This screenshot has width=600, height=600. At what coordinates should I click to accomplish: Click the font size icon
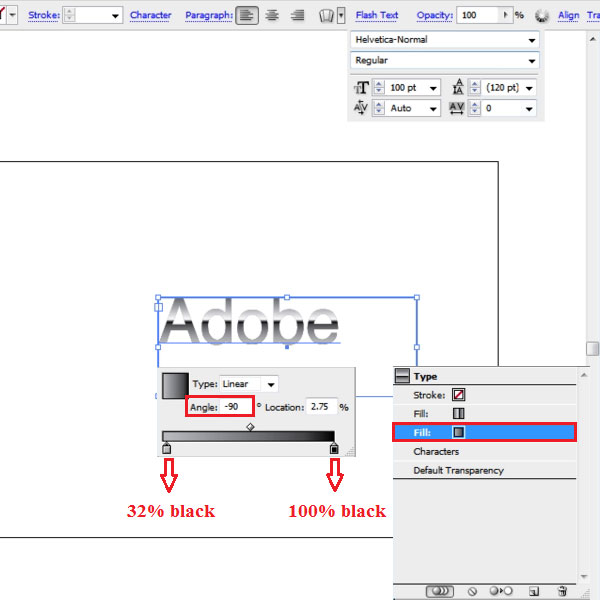361,88
